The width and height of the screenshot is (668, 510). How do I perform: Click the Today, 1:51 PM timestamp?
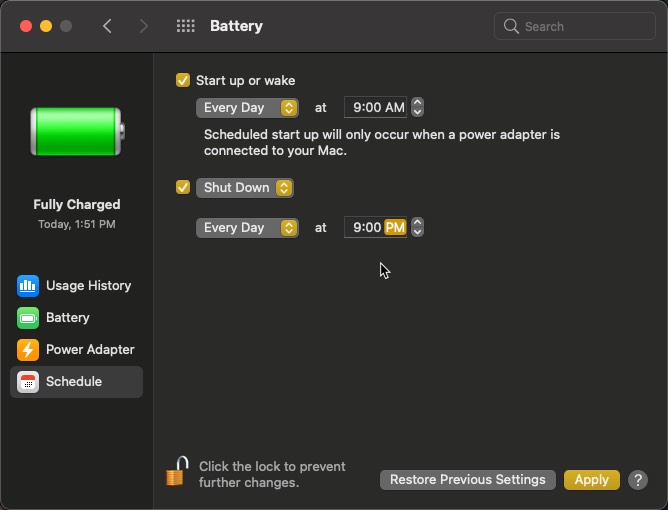click(77, 224)
